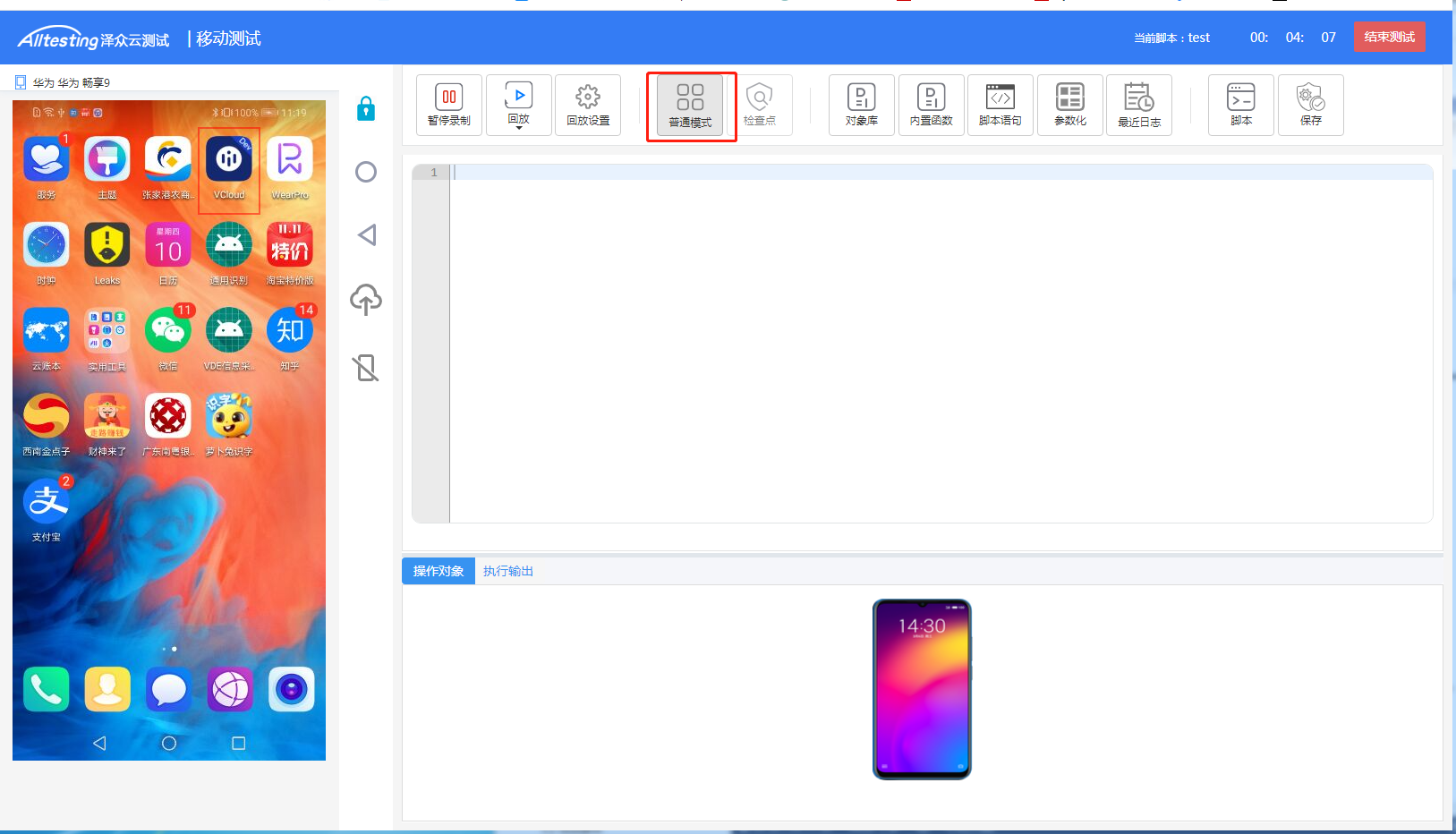Viewport: 1456px width, 834px height.
Task: Click the 参数化 parameterize icon
Action: pos(1069,105)
